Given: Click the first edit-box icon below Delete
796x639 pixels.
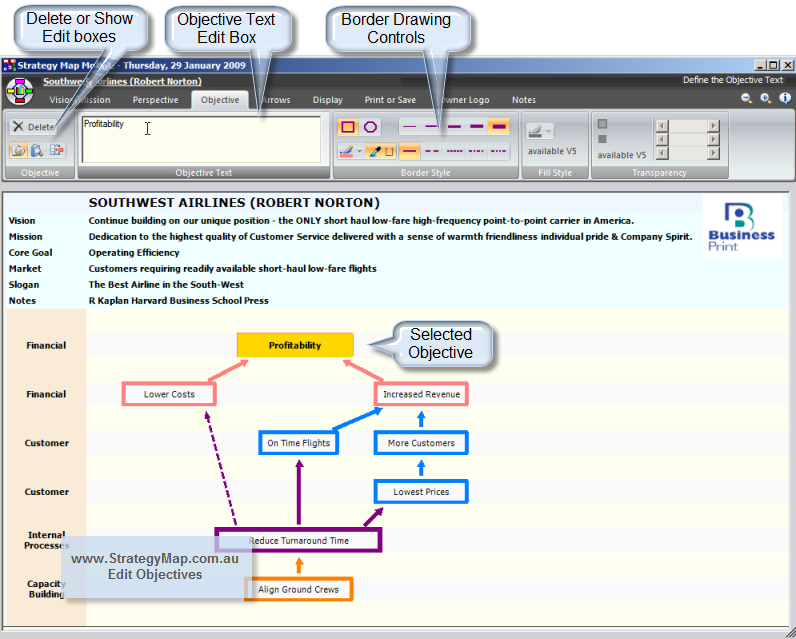Looking at the screenshot, I should pos(18,150).
